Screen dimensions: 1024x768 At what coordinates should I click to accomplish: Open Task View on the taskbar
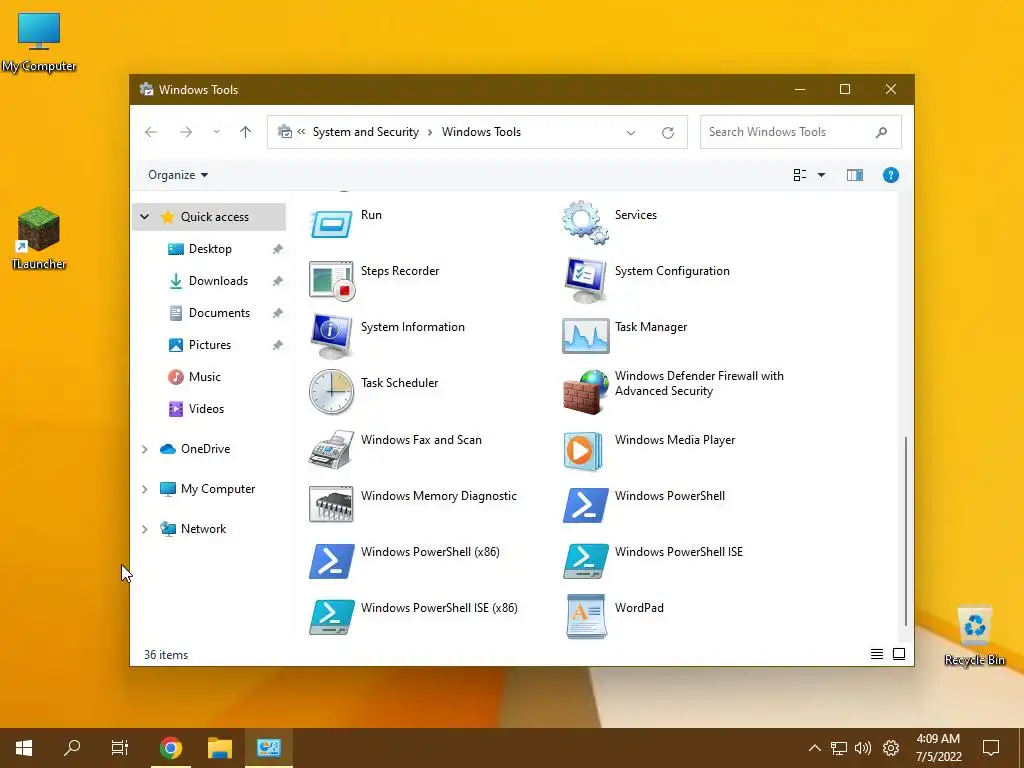120,748
